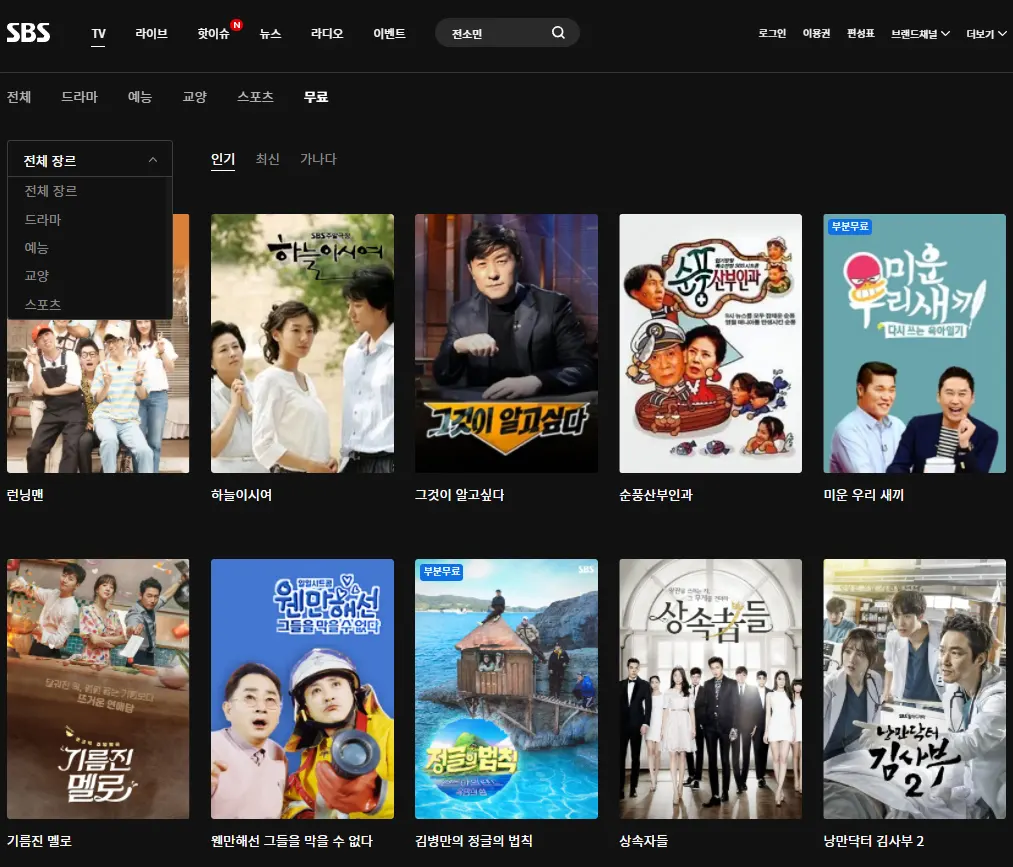Collapse the 전체 장르 dropdown
Viewport: 1013px width, 867px height.
point(89,158)
